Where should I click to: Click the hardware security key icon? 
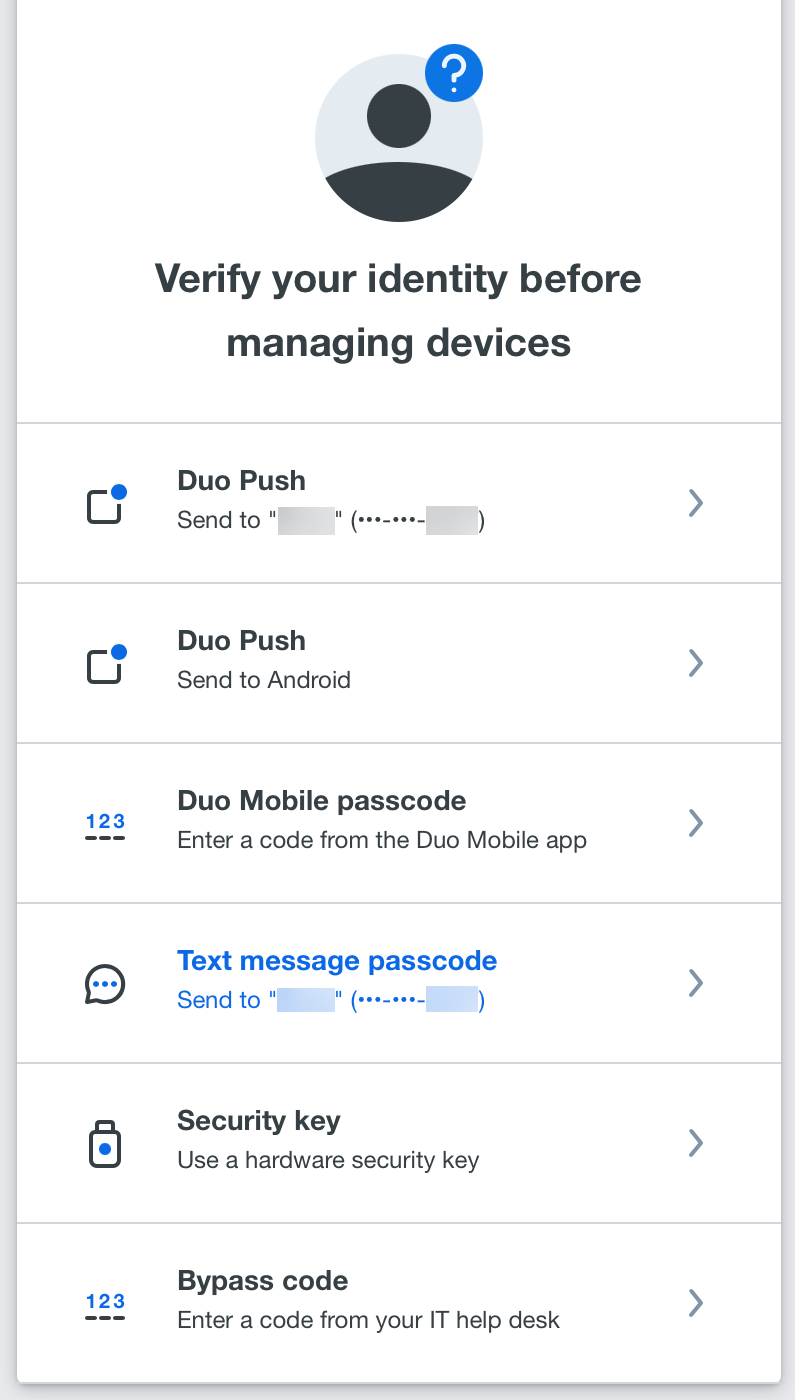[105, 1144]
